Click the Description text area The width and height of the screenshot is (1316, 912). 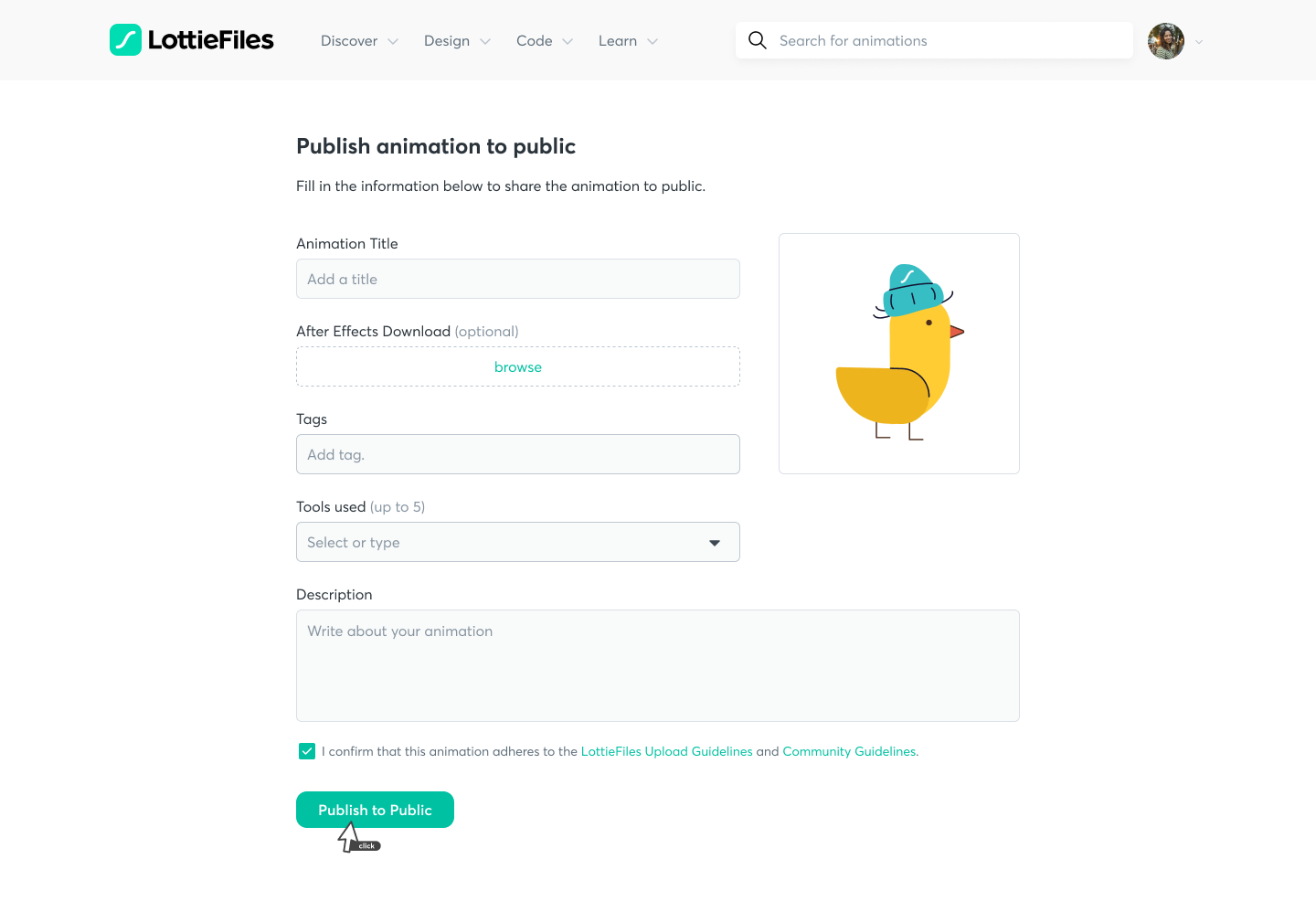[658, 665]
